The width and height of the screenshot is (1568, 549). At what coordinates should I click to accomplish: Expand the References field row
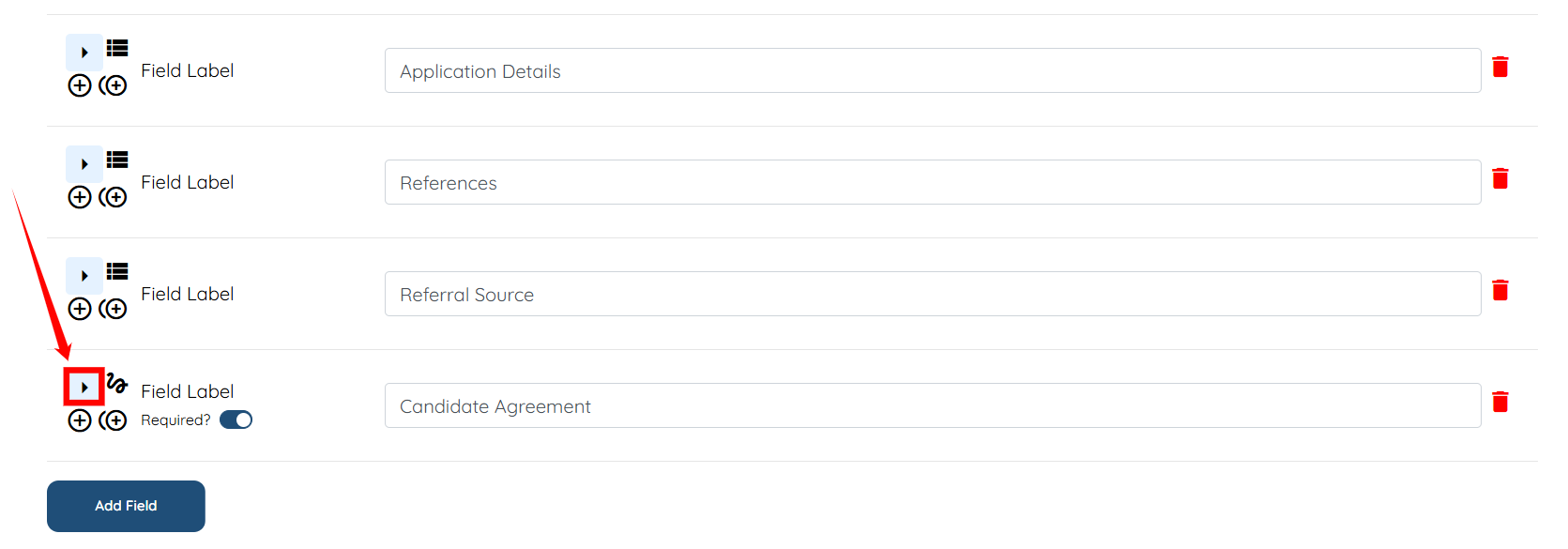click(84, 164)
